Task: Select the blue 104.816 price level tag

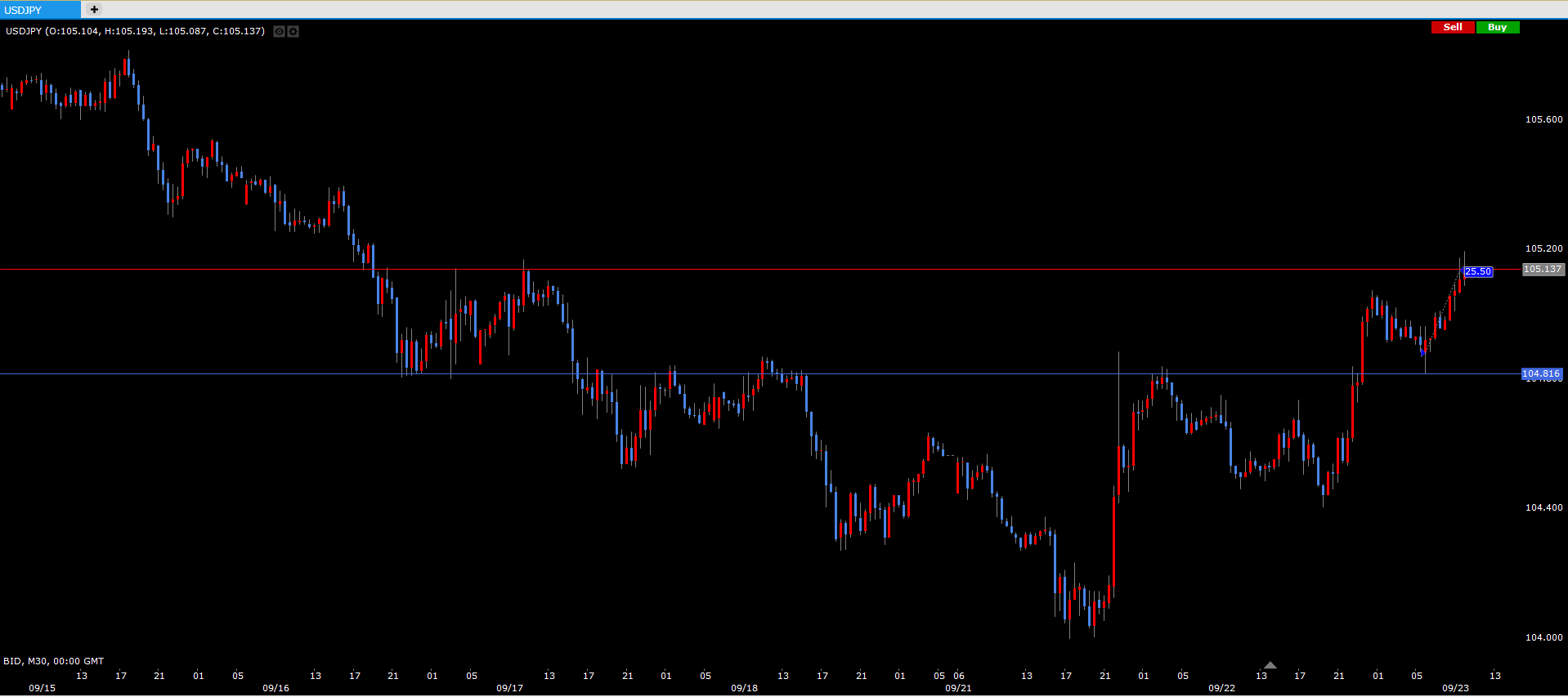Action: [x=1541, y=373]
